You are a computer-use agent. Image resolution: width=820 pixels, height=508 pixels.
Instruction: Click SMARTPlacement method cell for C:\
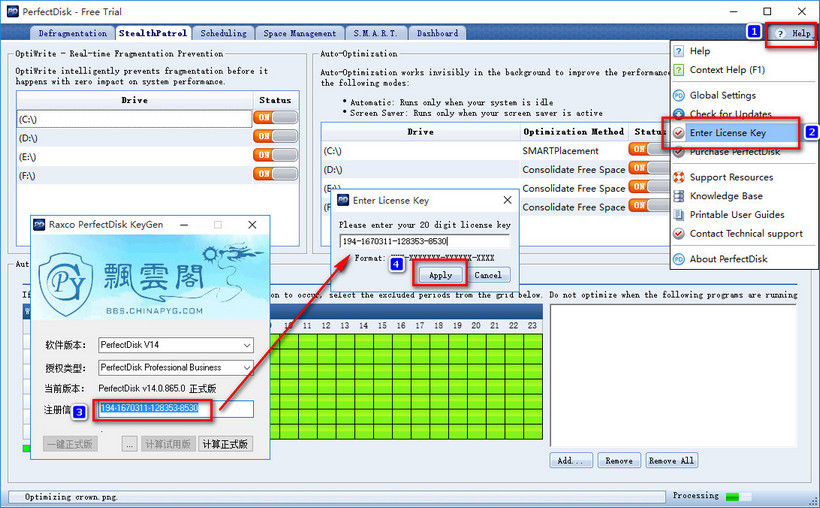(x=574, y=151)
